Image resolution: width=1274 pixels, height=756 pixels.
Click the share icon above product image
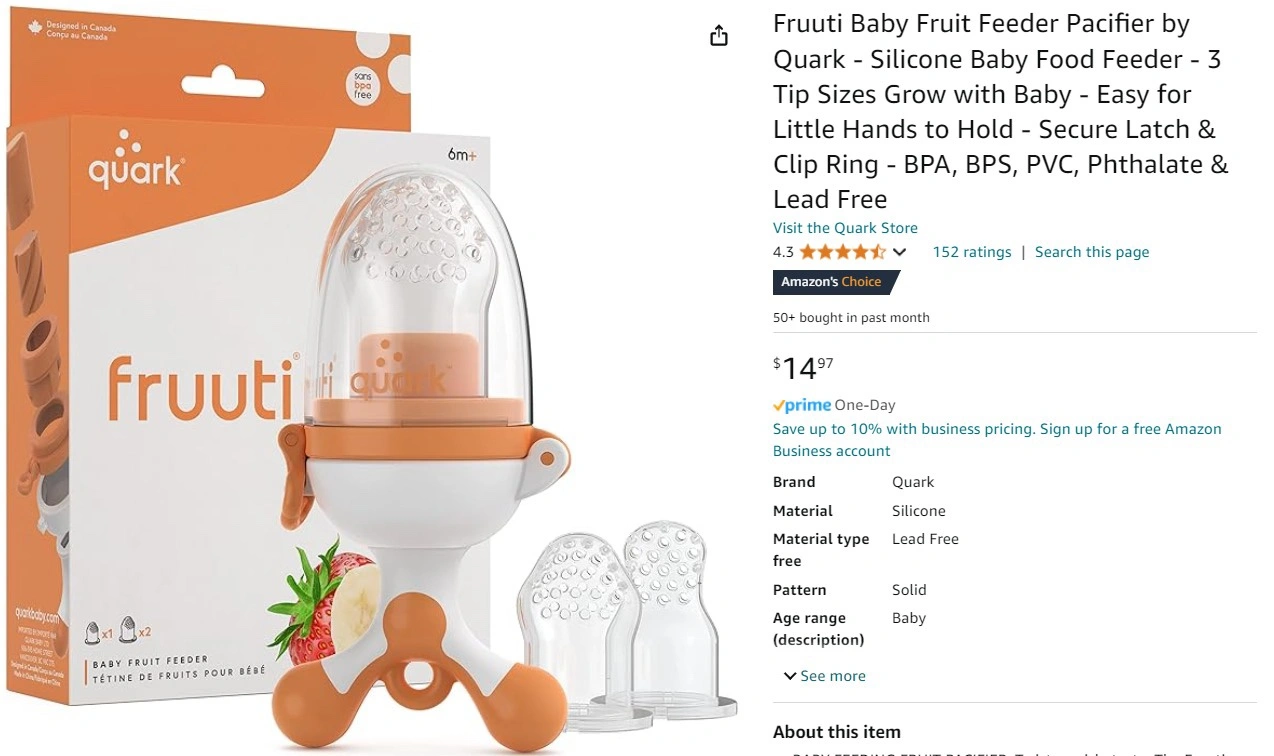coord(718,36)
